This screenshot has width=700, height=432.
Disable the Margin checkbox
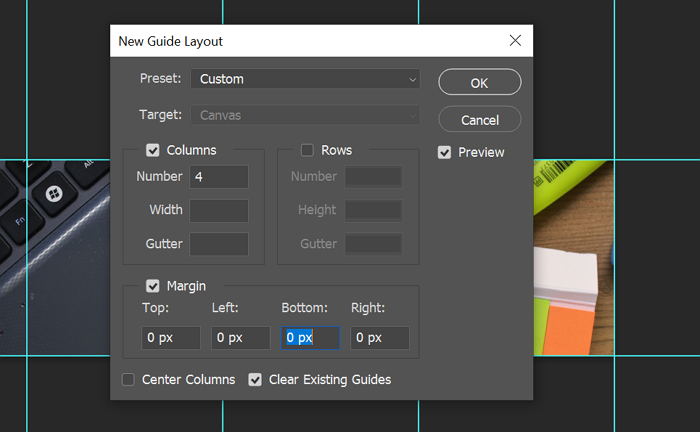point(153,285)
